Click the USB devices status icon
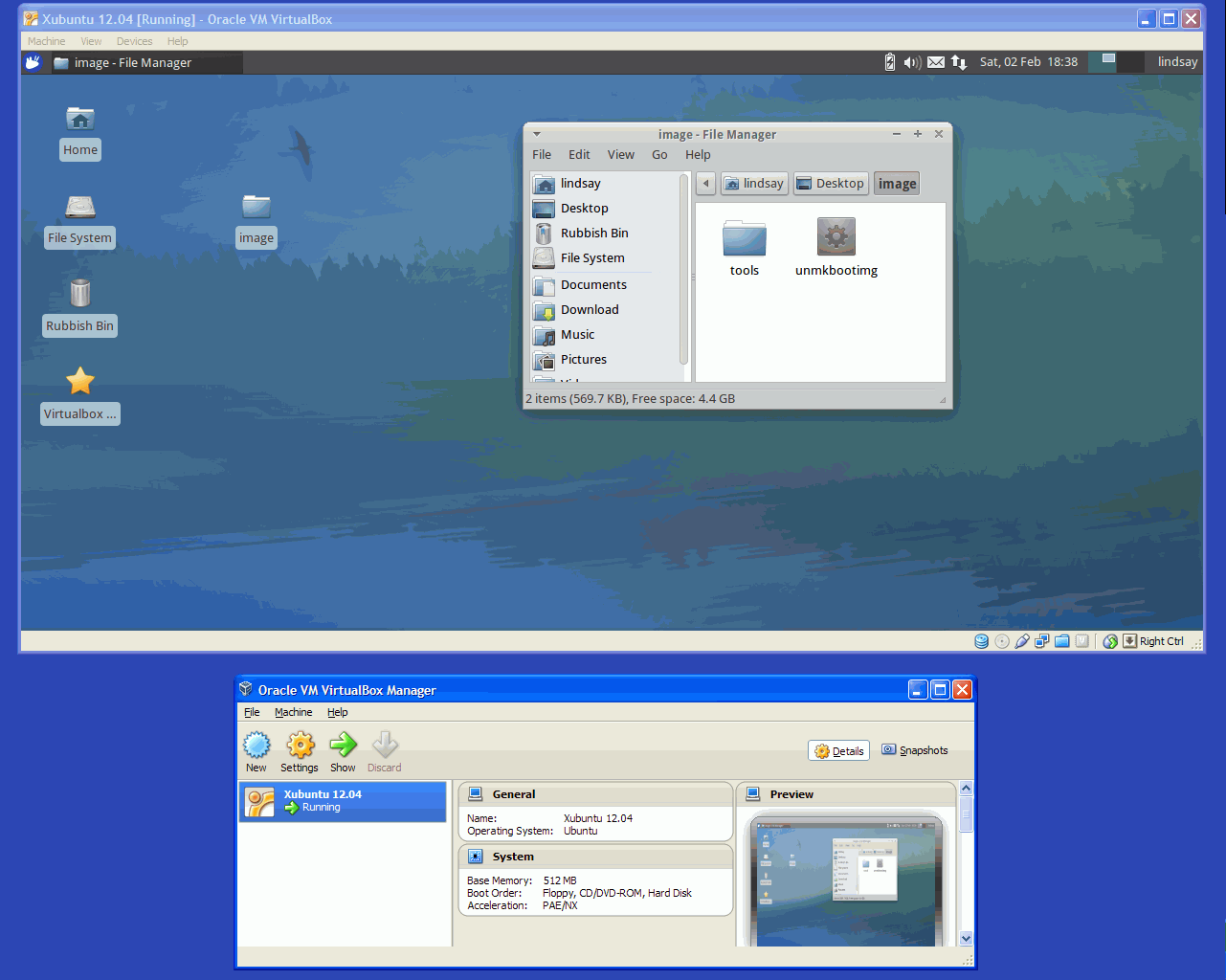The height and width of the screenshot is (980, 1226). (1022, 641)
